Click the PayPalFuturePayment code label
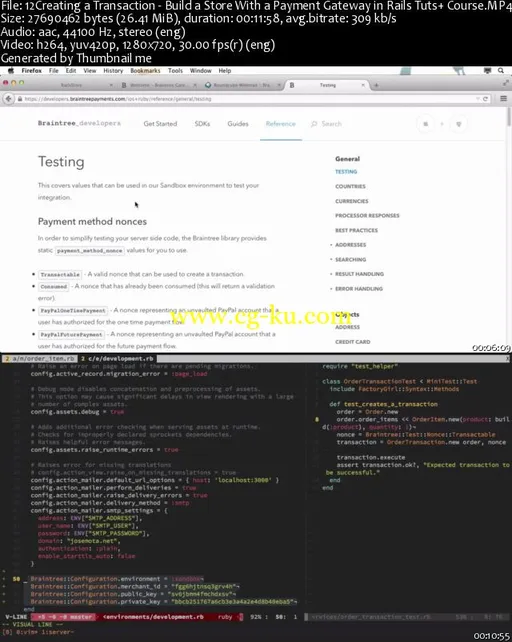 click(71, 335)
